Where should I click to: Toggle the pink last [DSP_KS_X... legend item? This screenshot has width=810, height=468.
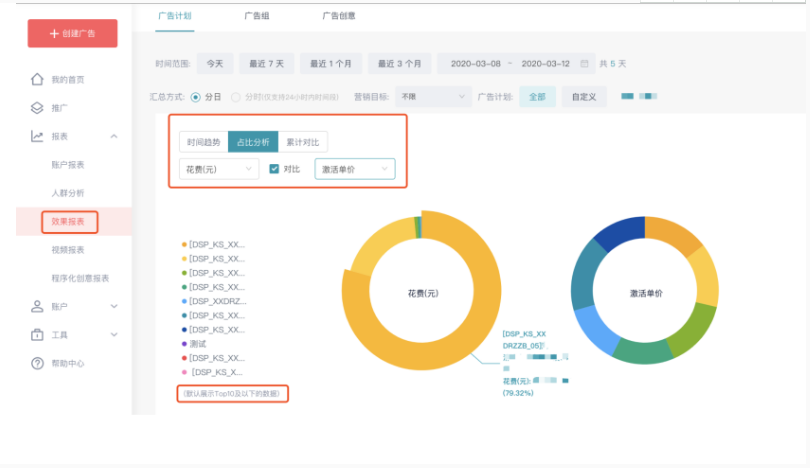pyautogui.click(x=213, y=372)
